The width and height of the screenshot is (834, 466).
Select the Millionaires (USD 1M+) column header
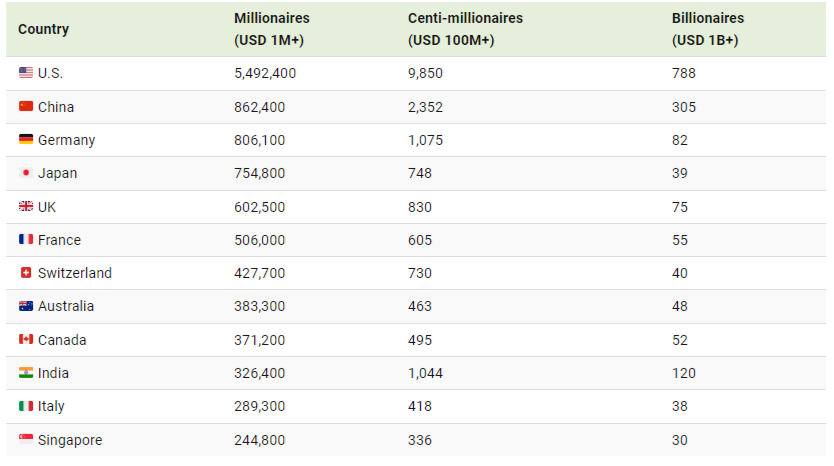(272, 29)
